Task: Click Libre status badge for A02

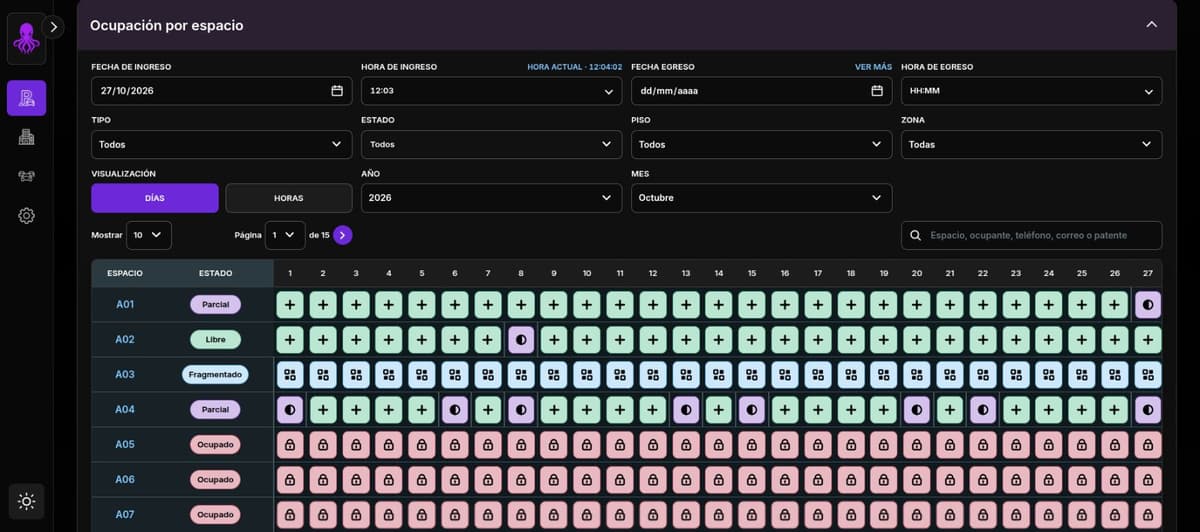Action: 215,339
